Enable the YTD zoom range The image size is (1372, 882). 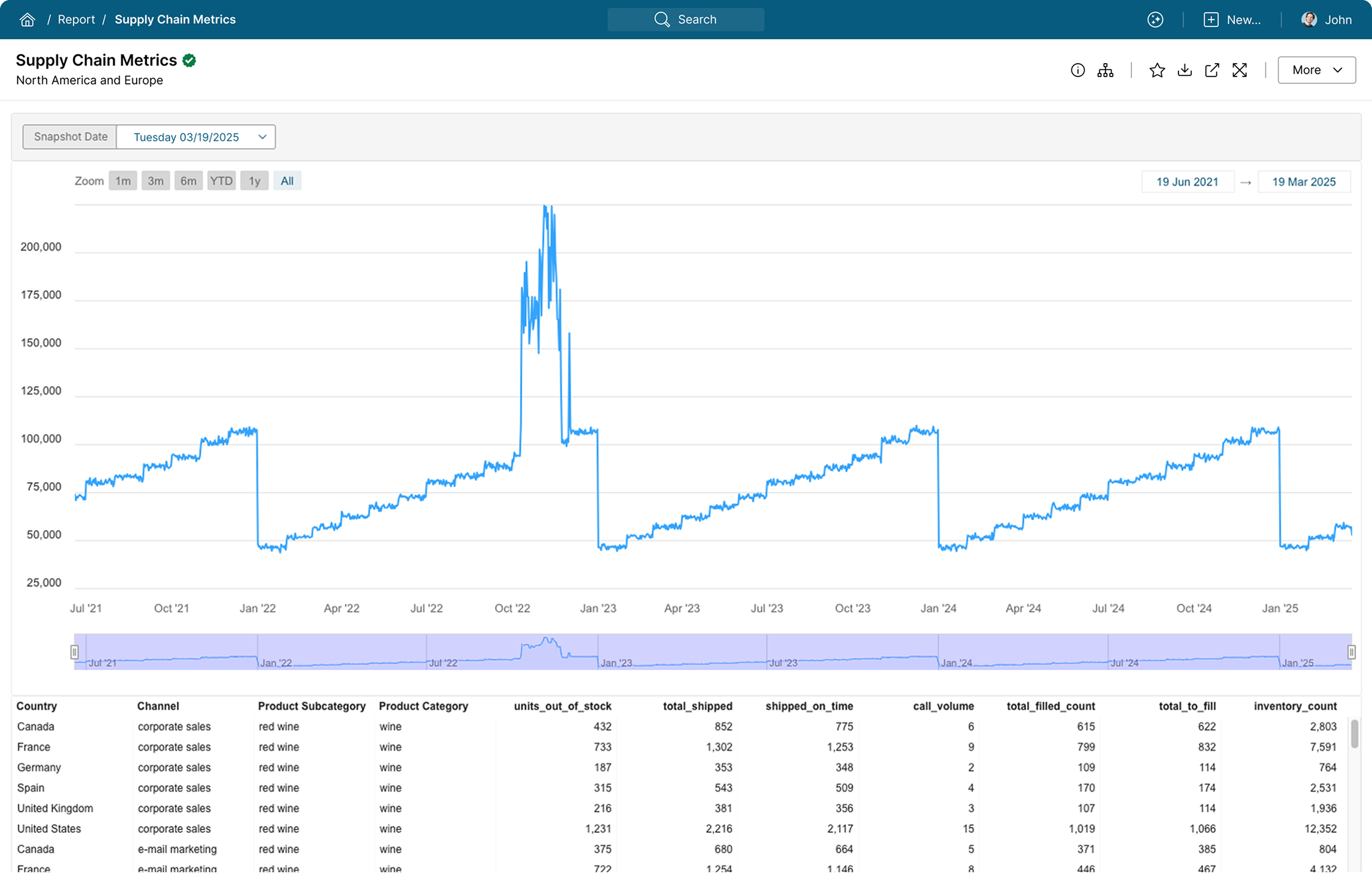[x=221, y=181]
